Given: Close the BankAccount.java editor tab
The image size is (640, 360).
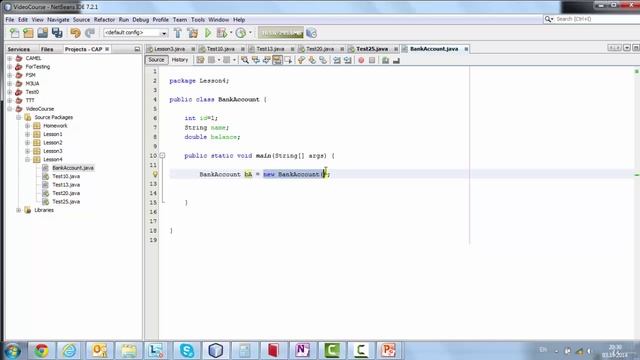Looking at the screenshot, I should pyautogui.click(x=466, y=49).
